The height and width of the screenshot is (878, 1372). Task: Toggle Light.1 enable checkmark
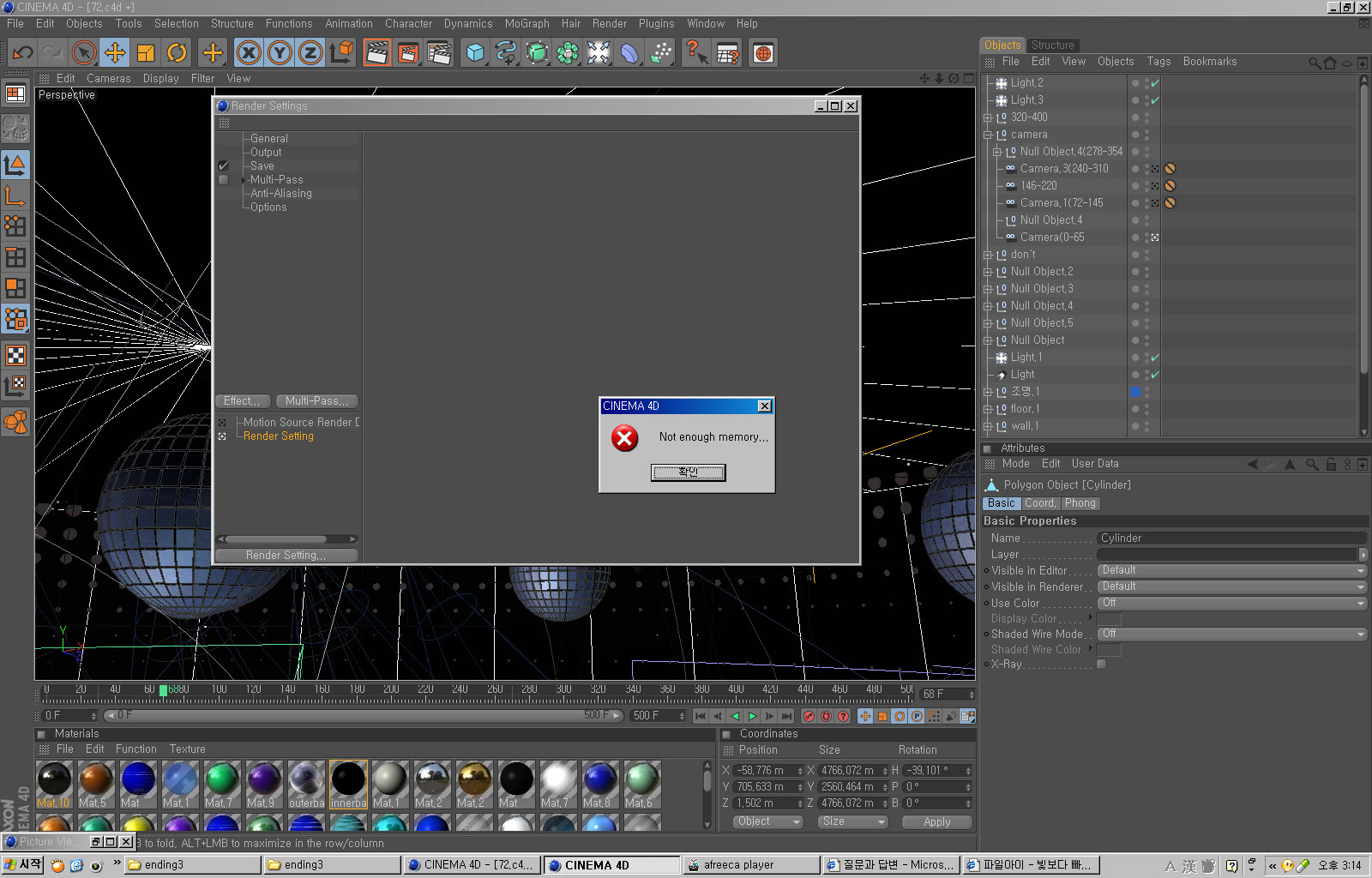tap(1155, 358)
